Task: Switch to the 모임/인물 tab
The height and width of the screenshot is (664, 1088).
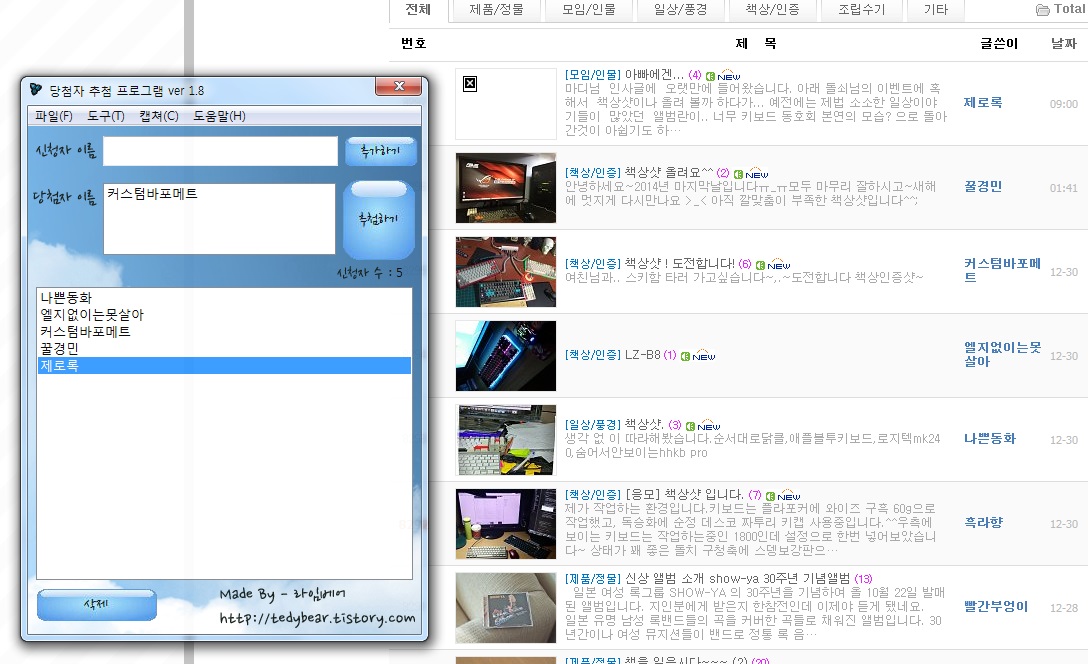Action: tap(588, 10)
